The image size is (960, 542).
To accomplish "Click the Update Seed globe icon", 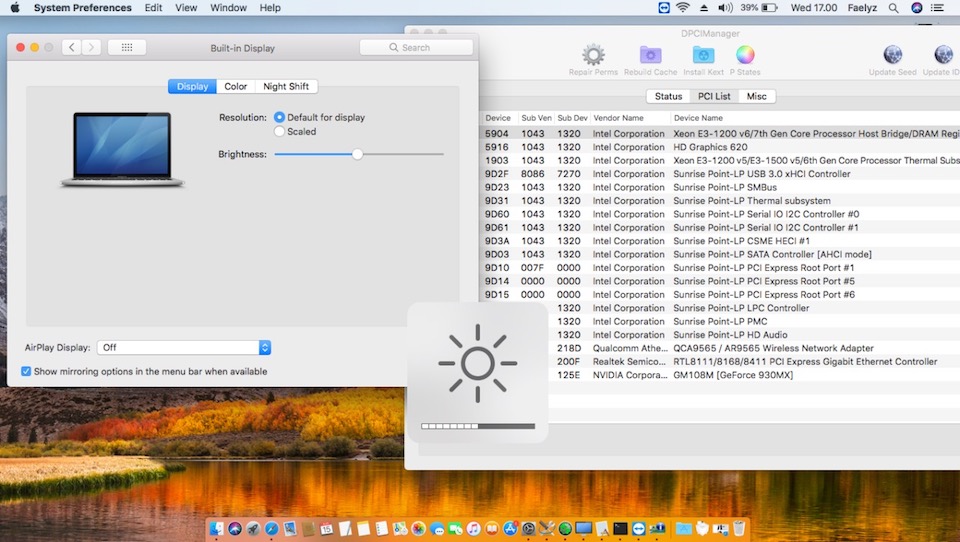I will [892, 55].
